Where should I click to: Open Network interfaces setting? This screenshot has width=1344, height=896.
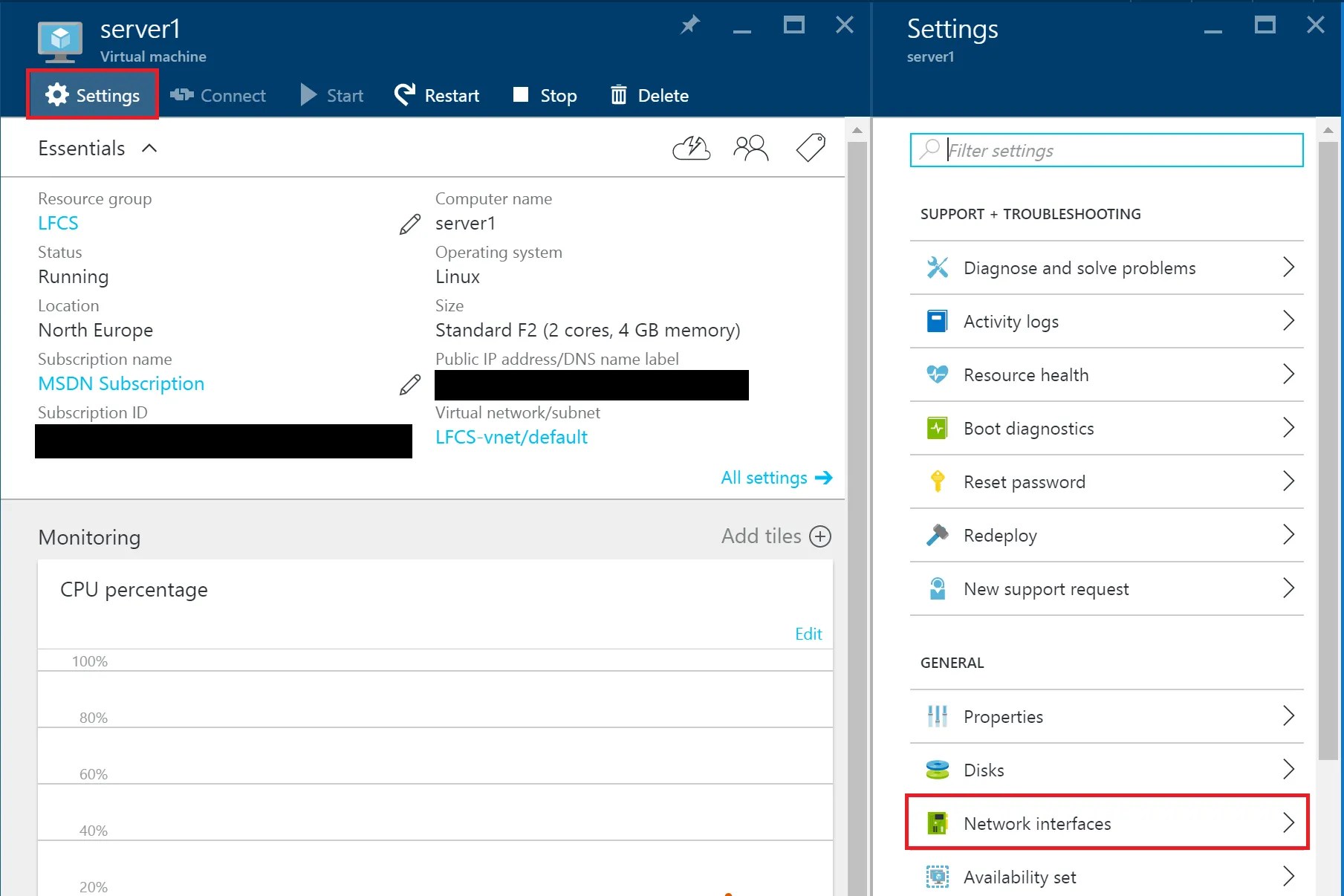click(x=1106, y=822)
